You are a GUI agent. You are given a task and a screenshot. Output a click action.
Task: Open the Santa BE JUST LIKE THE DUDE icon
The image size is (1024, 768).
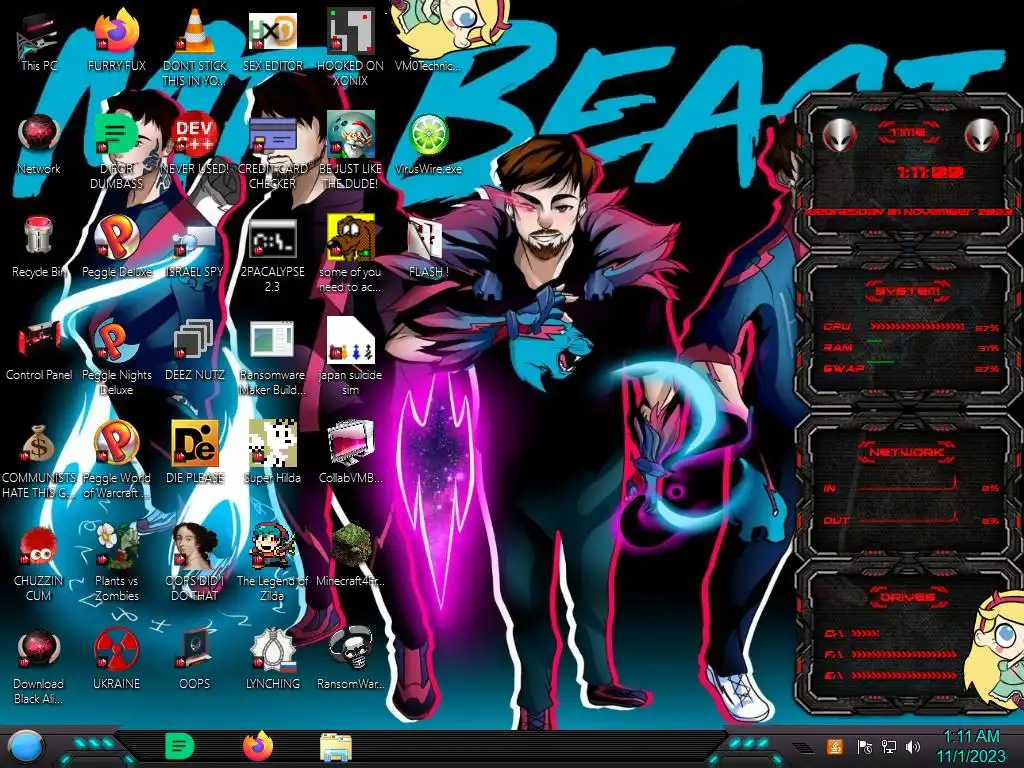tap(350, 135)
